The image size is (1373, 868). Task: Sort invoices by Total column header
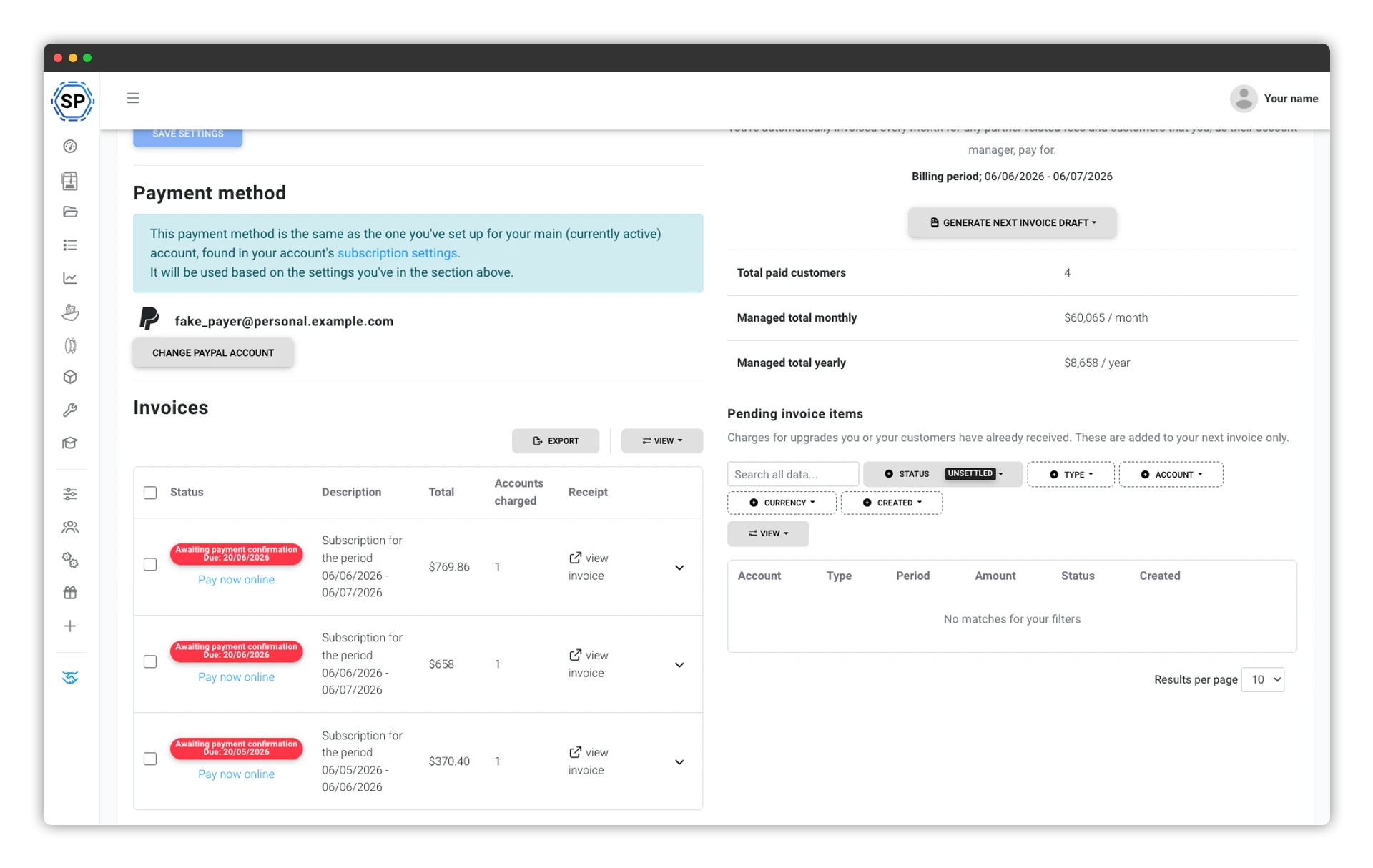[441, 493]
